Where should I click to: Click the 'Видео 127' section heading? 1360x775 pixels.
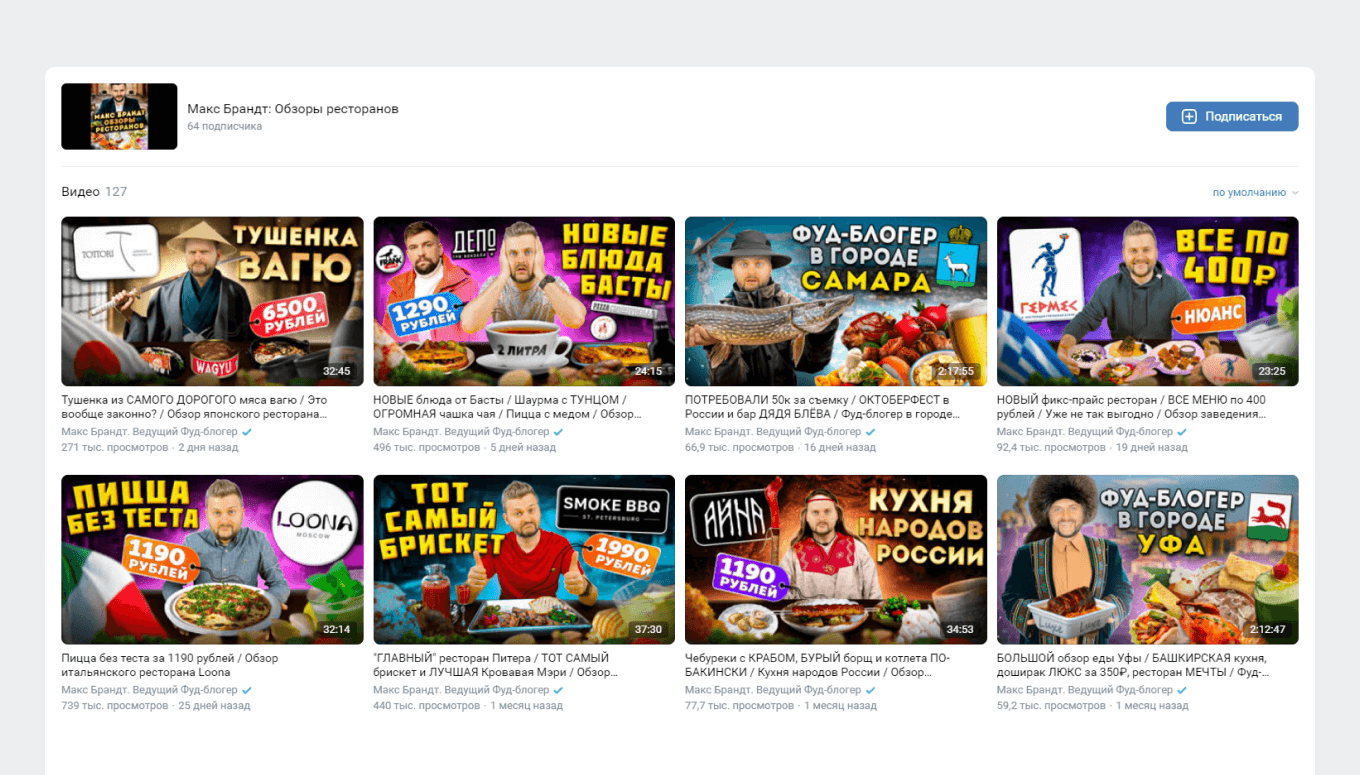pos(94,192)
